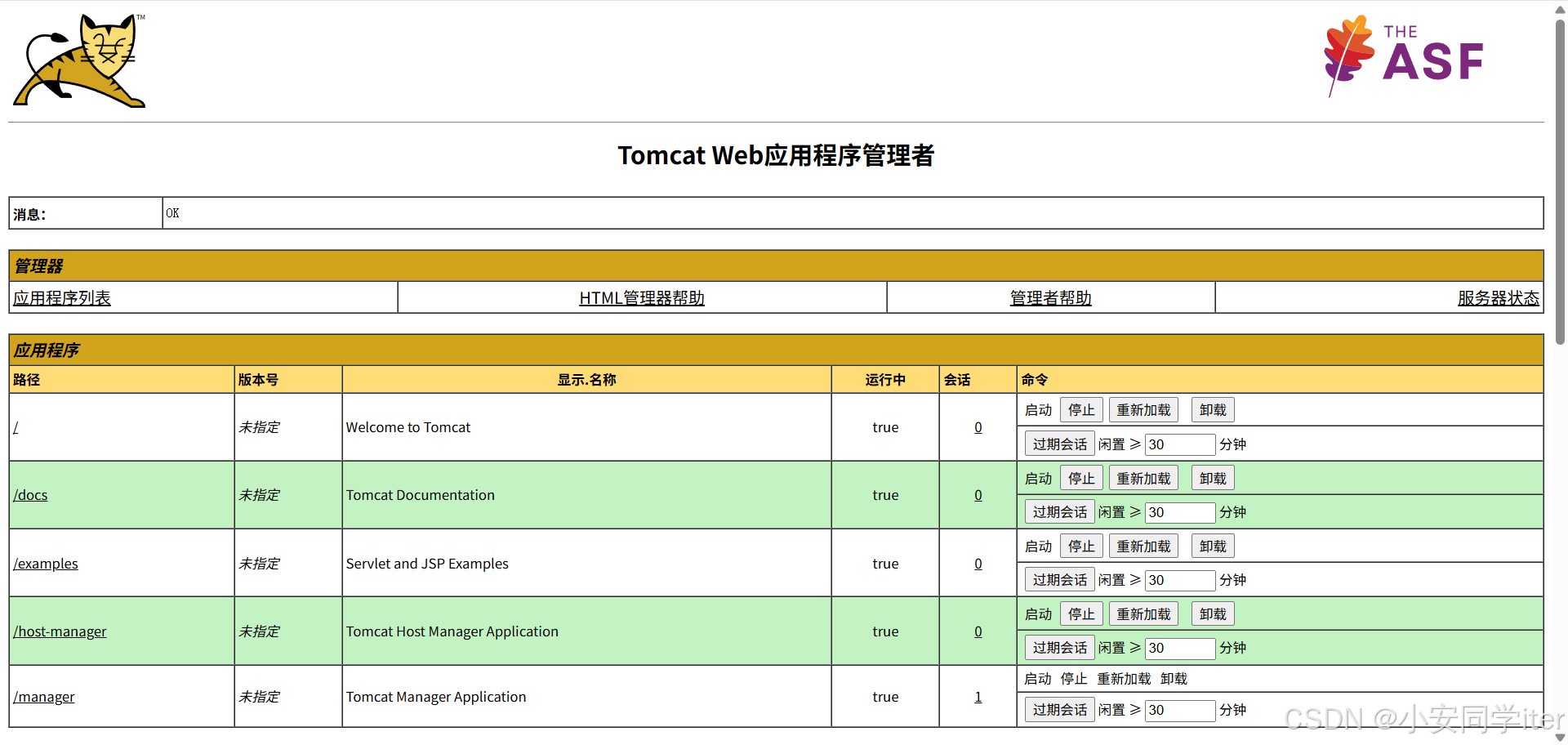This screenshot has width=1568, height=745.
Task: Expire sessions for /host-manager application
Action: click(x=1059, y=648)
